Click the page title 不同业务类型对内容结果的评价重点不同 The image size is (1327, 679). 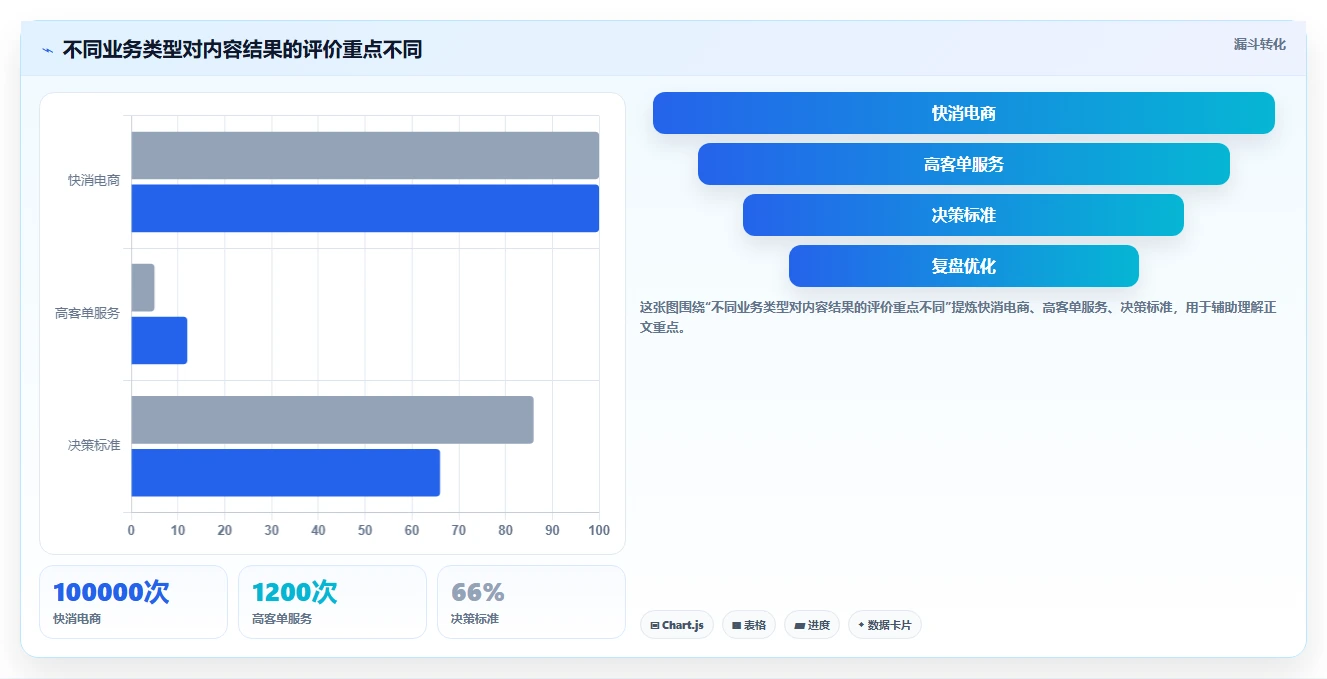242,50
